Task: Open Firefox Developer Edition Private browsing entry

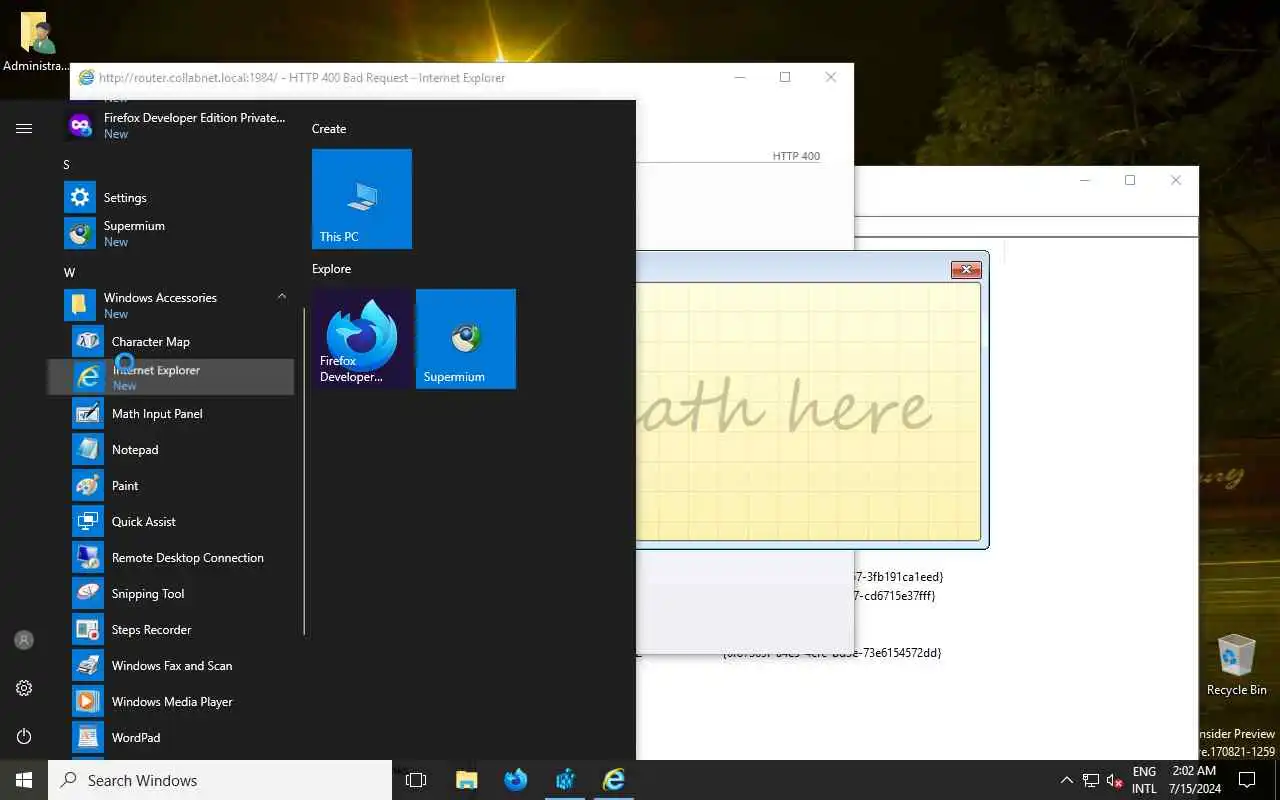Action: coord(180,125)
